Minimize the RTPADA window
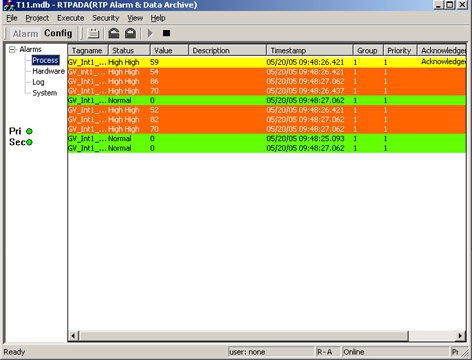Image resolution: width=472 pixels, height=360 pixels. tap(438, 5)
